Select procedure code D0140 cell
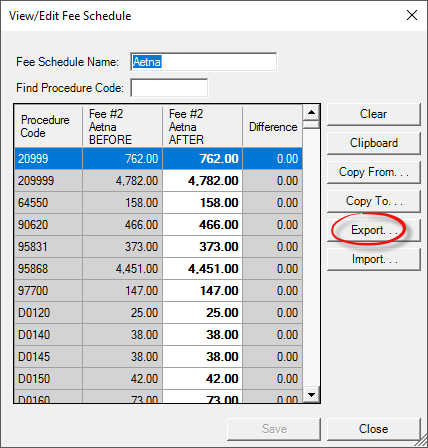 pyautogui.click(x=49, y=335)
